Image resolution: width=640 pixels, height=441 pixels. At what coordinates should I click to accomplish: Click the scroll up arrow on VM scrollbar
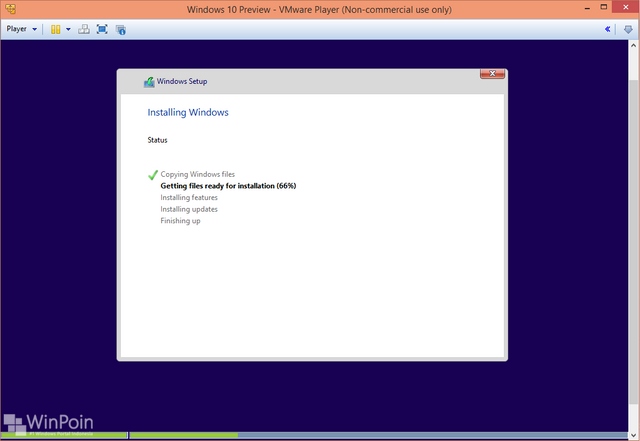633,45
